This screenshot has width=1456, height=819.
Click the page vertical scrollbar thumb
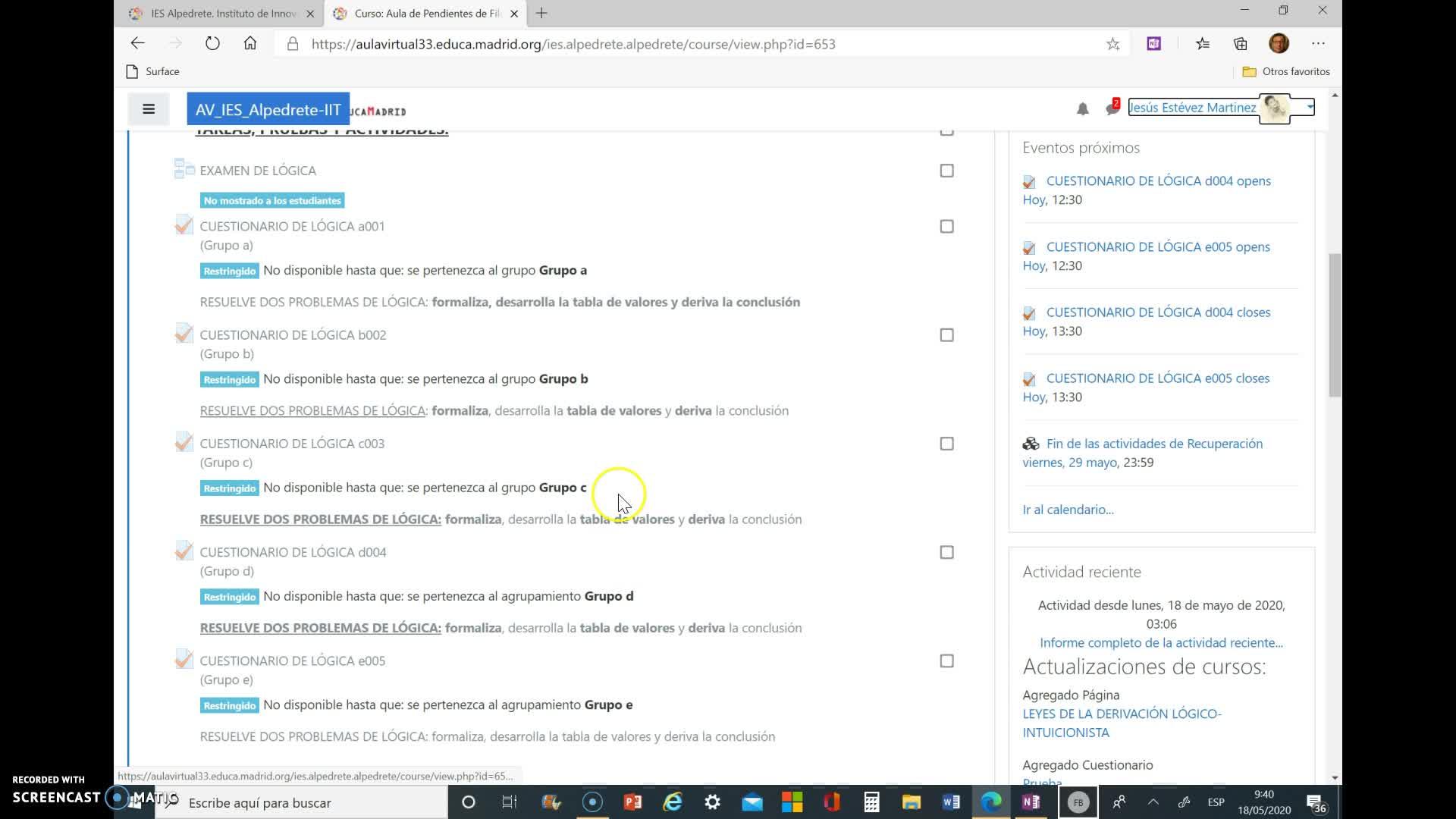1335,326
